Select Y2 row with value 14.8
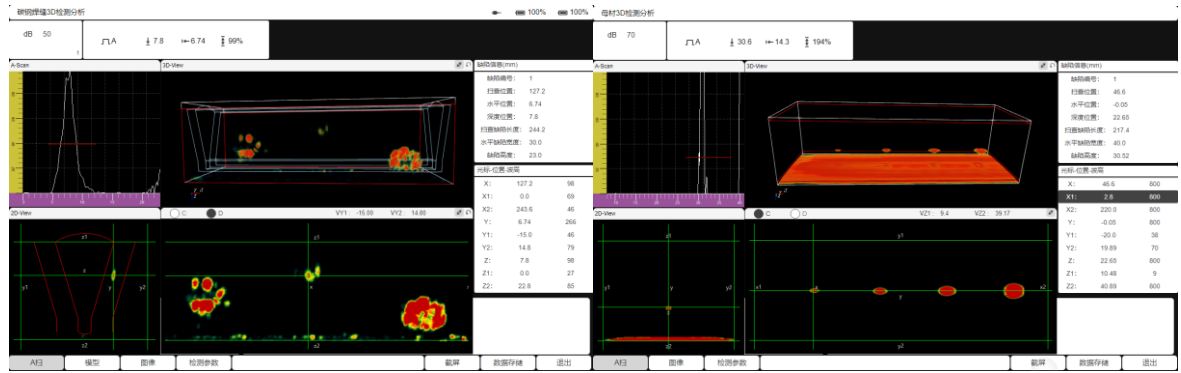The image size is (1181, 373). point(532,248)
